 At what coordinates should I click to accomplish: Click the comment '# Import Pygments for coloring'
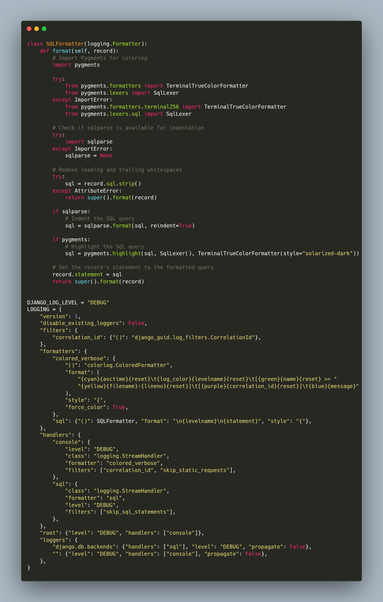(100, 58)
